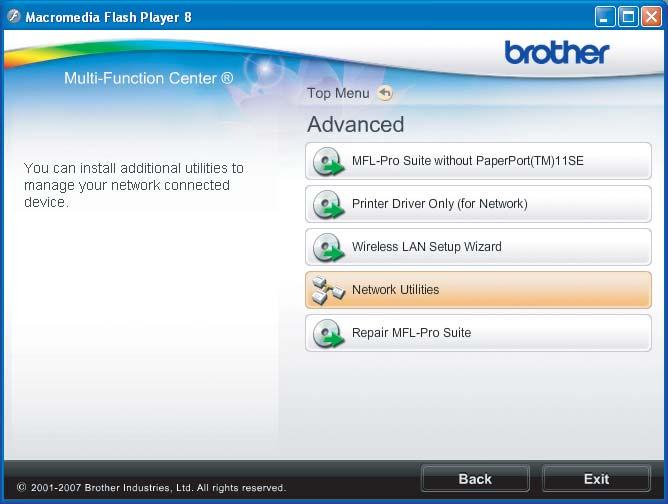This screenshot has width=668, height=504.
Task: Maximize the Flash Player window
Action: (x=628, y=17)
